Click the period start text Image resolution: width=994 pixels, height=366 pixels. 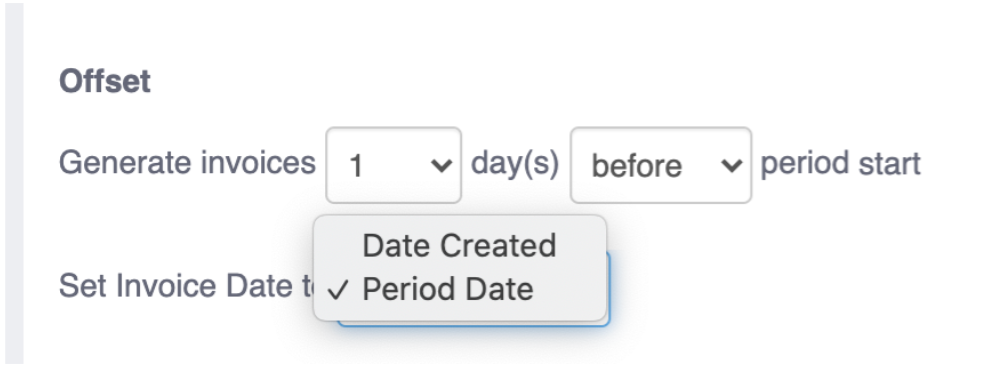[840, 164]
